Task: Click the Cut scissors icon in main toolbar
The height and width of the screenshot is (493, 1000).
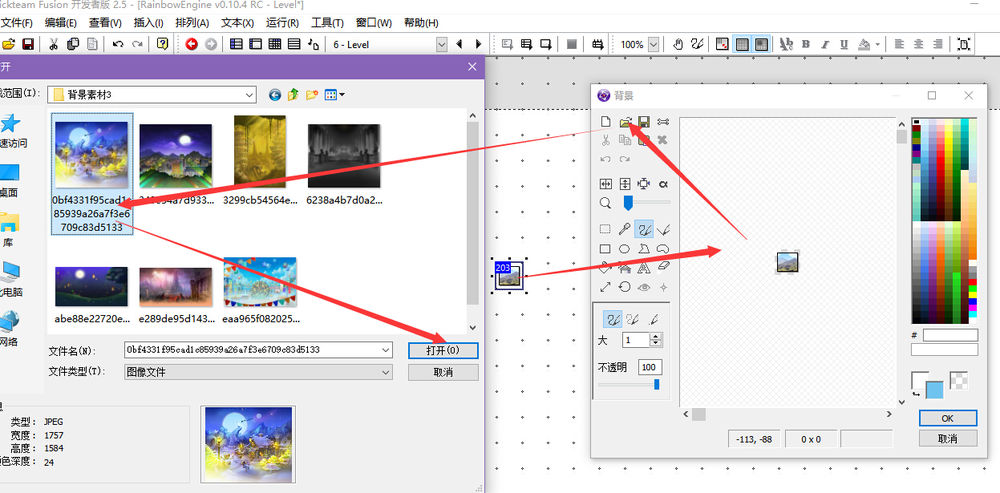Action: [54, 44]
